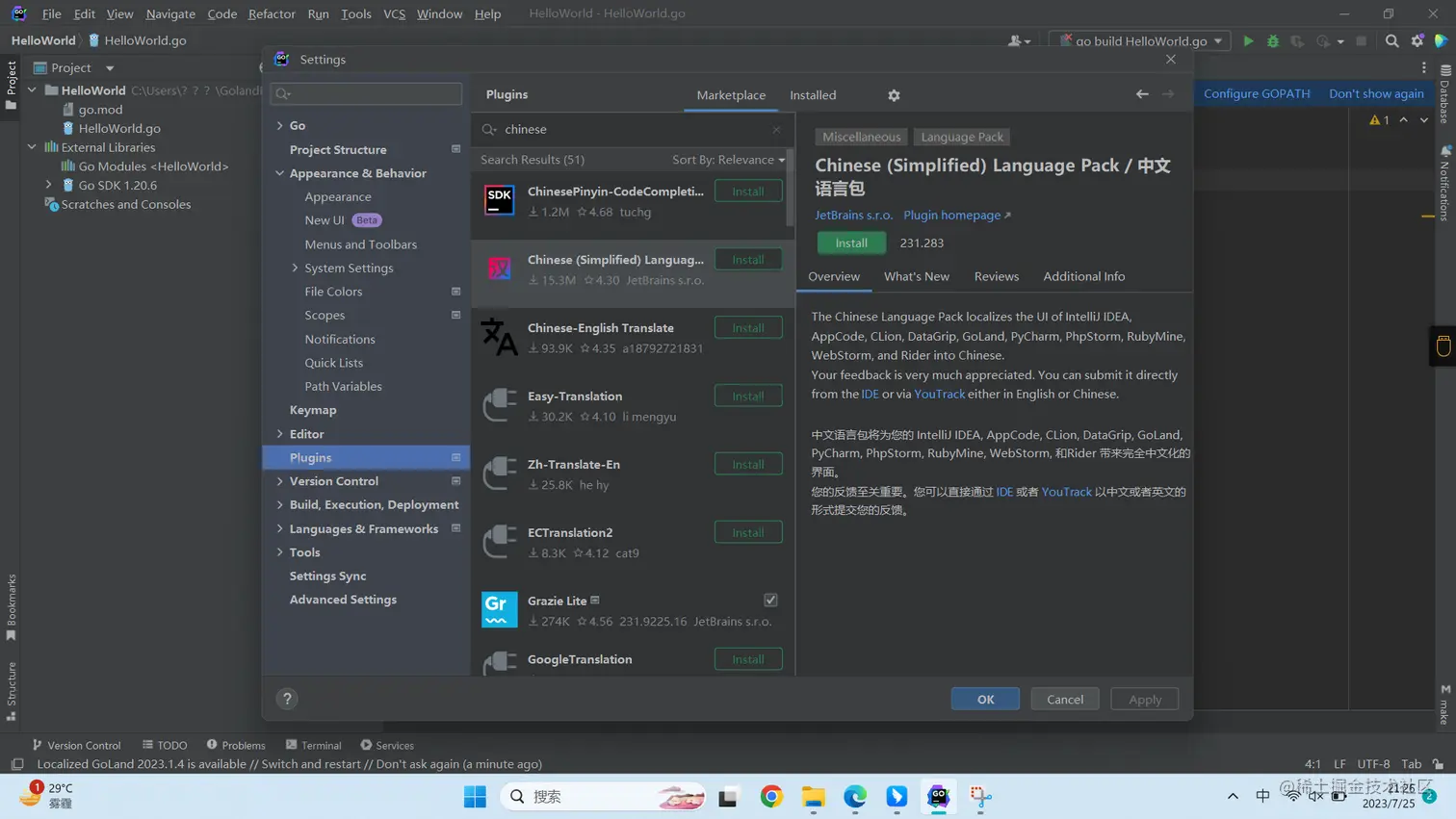
Task: Select the Chinese-English Translate plugin icon
Action: click(x=499, y=337)
